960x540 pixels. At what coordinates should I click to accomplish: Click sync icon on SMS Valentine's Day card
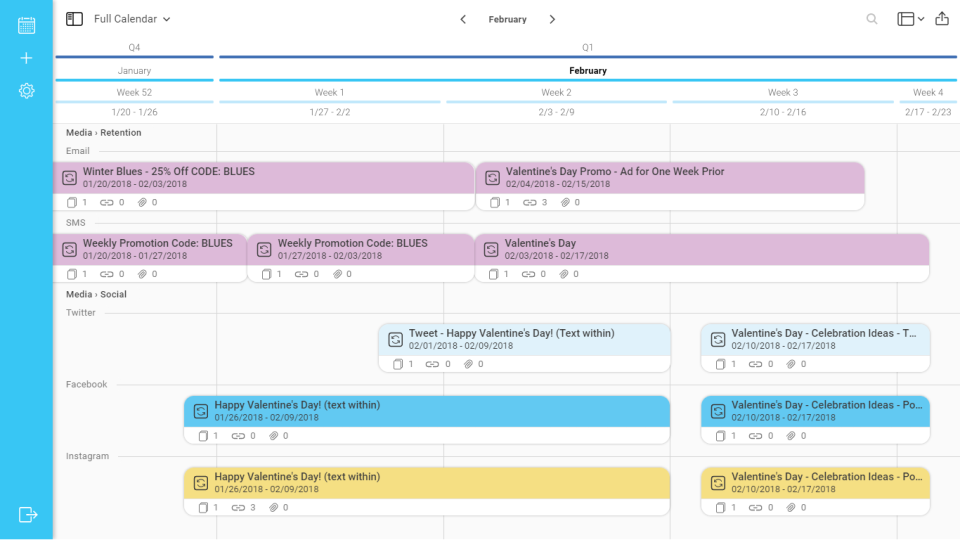[491, 249]
